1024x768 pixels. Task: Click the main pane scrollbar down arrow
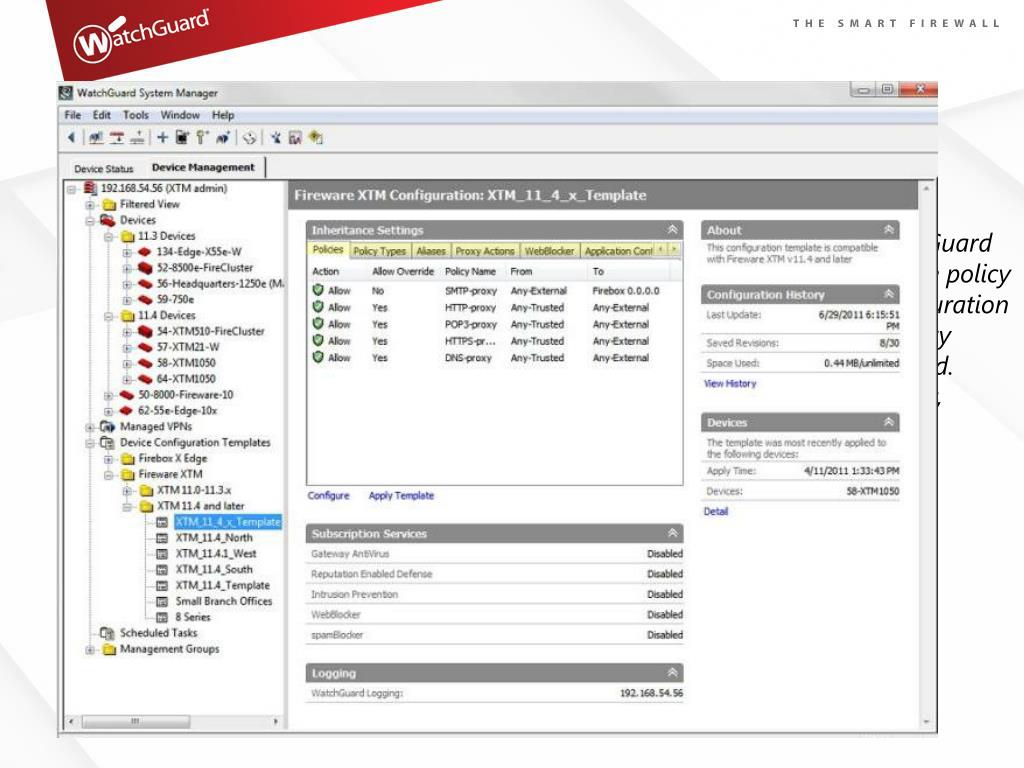click(927, 722)
